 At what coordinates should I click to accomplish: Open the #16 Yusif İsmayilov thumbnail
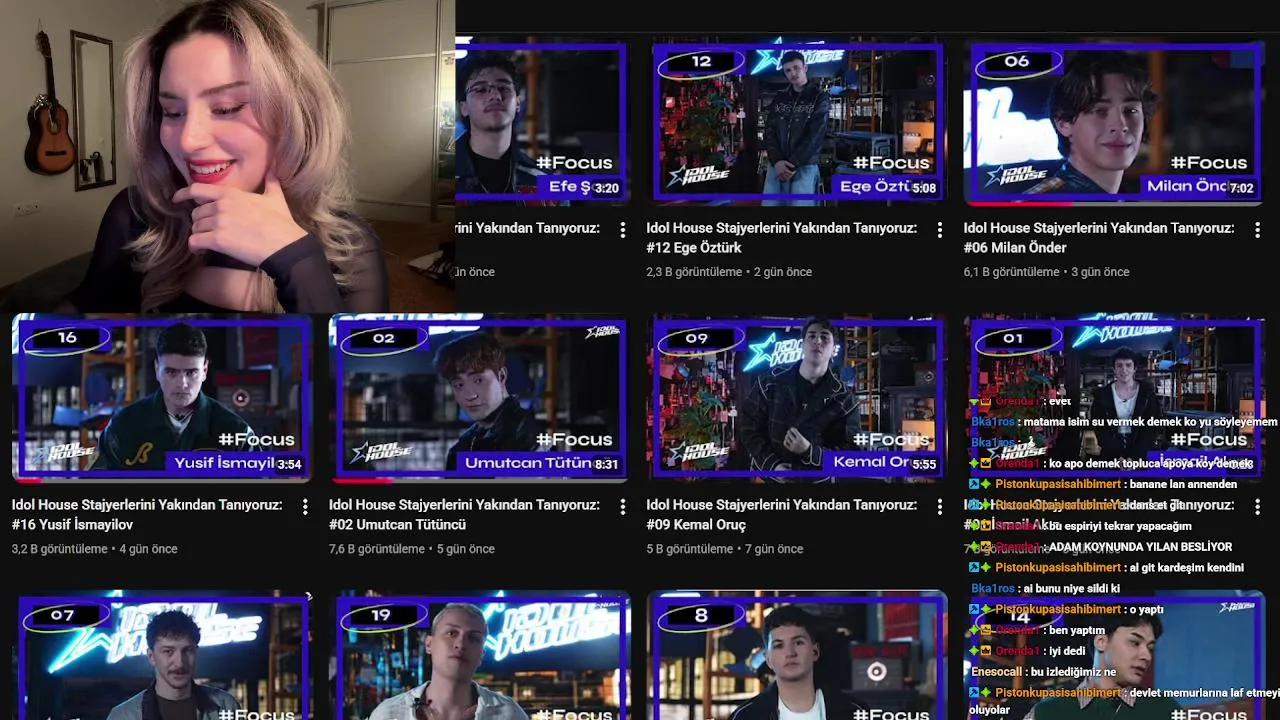click(x=162, y=398)
